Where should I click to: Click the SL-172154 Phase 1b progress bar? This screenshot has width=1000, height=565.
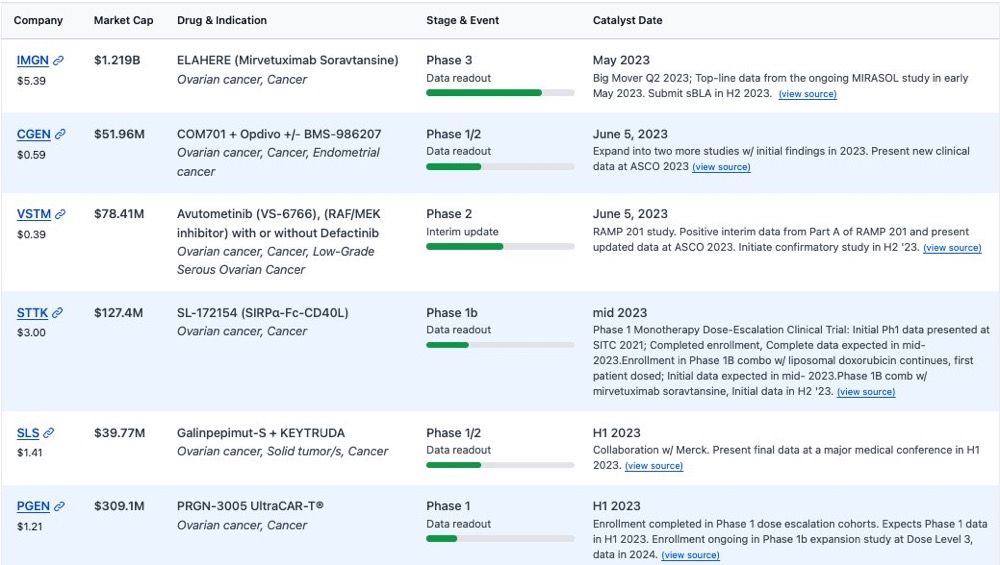pos(500,345)
